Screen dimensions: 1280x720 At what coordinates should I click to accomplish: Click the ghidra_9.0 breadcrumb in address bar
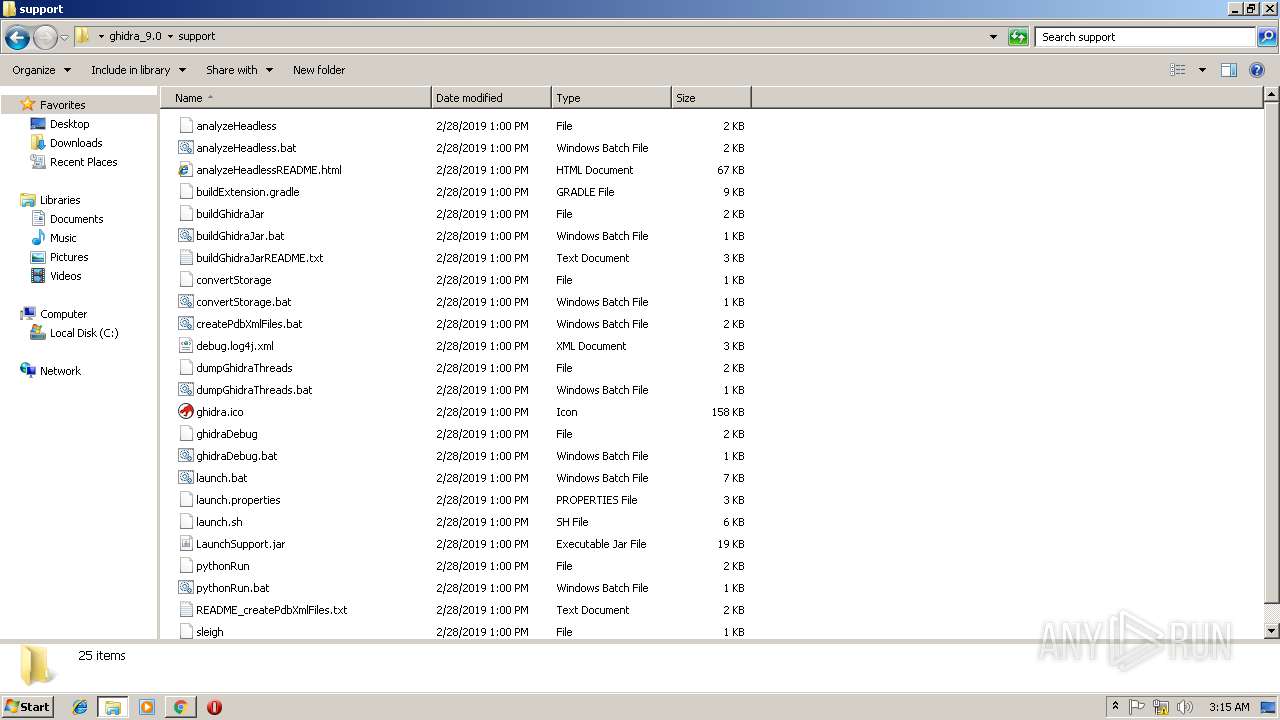coord(135,37)
